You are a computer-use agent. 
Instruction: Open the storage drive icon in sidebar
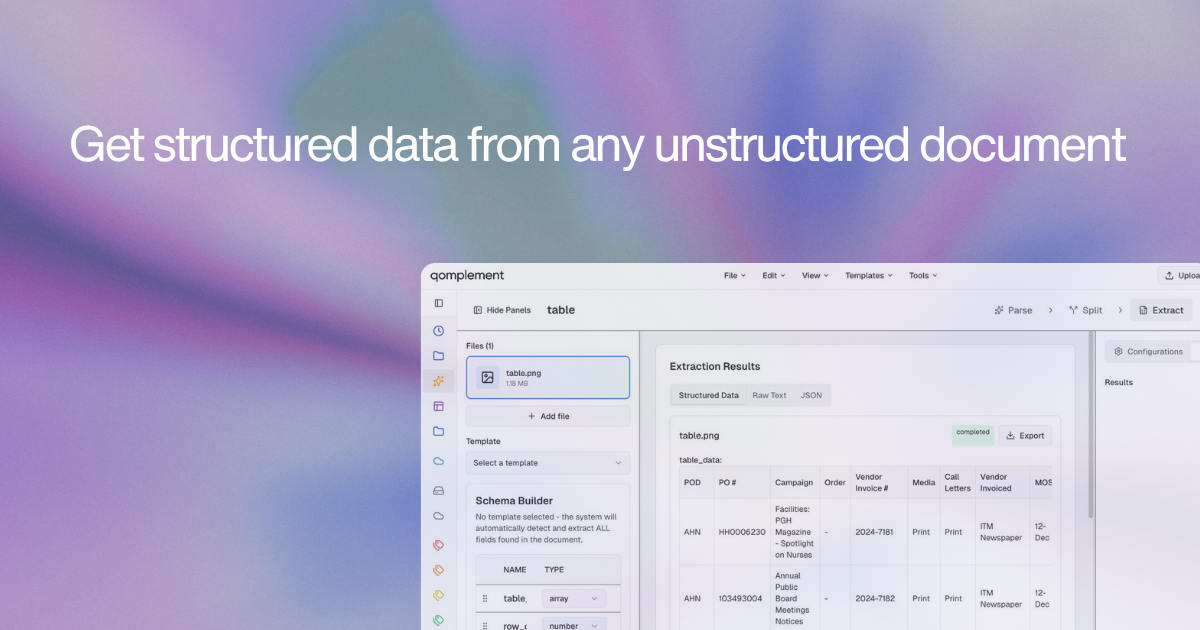pyautogui.click(x=438, y=490)
